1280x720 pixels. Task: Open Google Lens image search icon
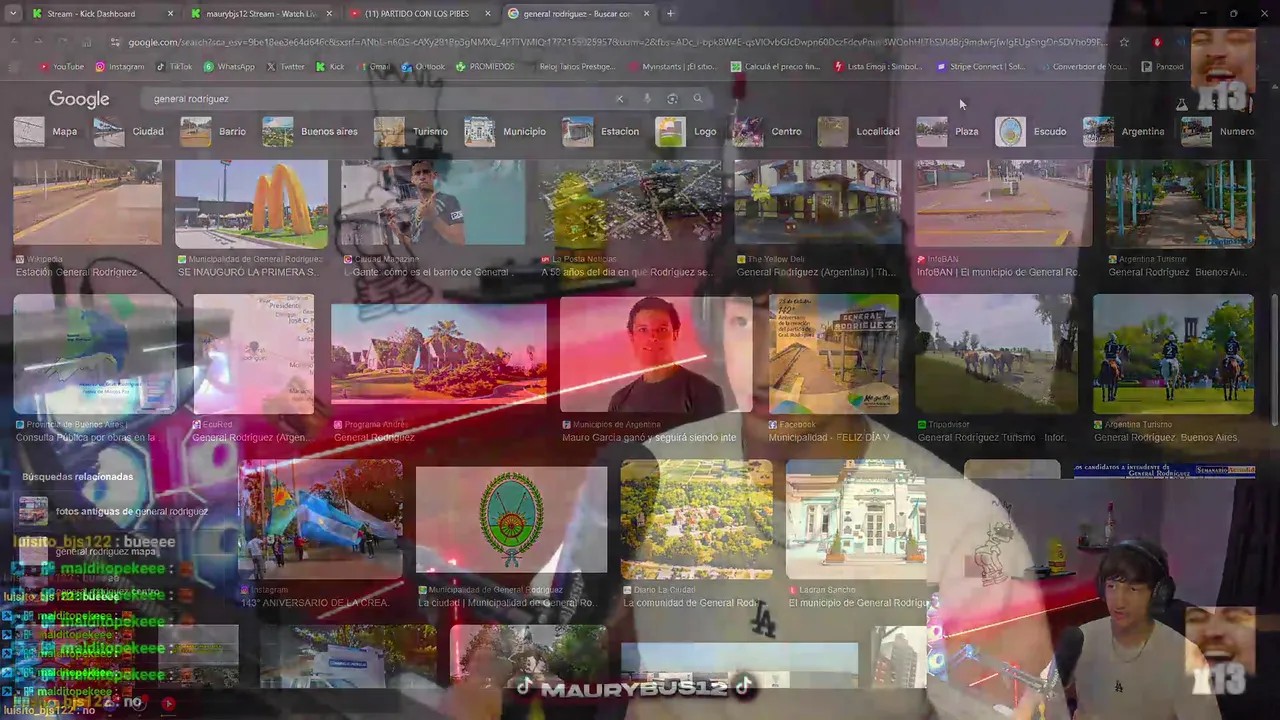(672, 99)
